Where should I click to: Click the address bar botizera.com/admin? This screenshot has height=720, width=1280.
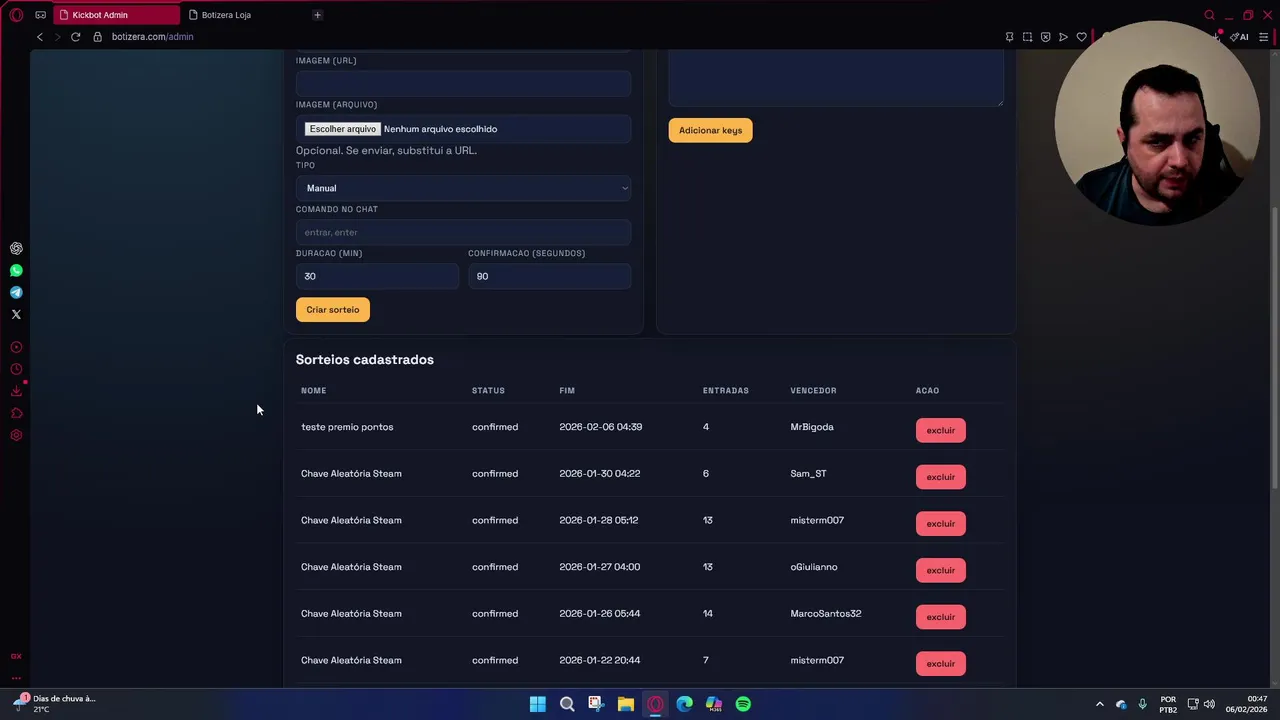[x=152, y=37]
